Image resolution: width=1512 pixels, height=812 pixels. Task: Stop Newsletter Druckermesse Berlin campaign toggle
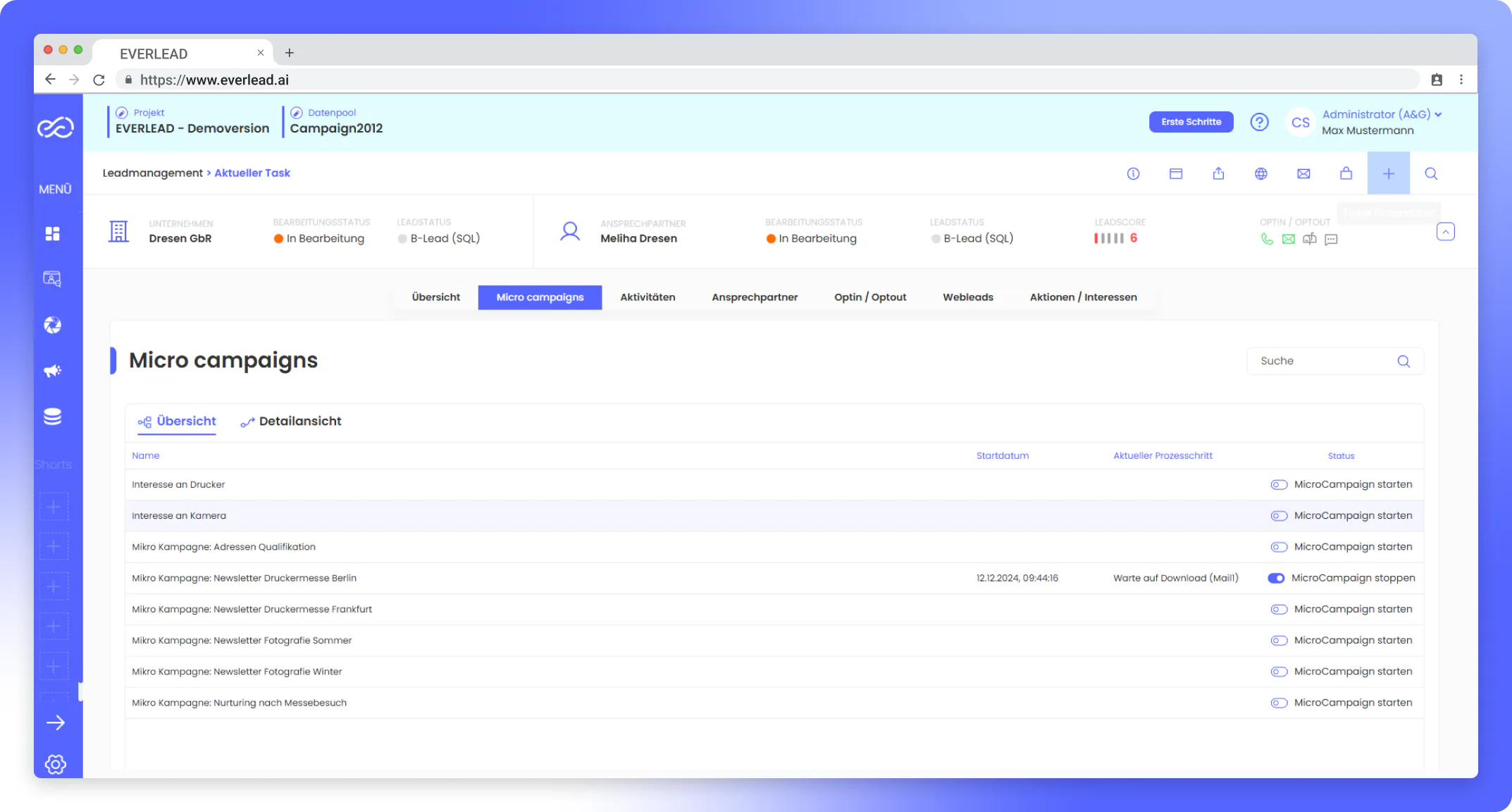1276,578
